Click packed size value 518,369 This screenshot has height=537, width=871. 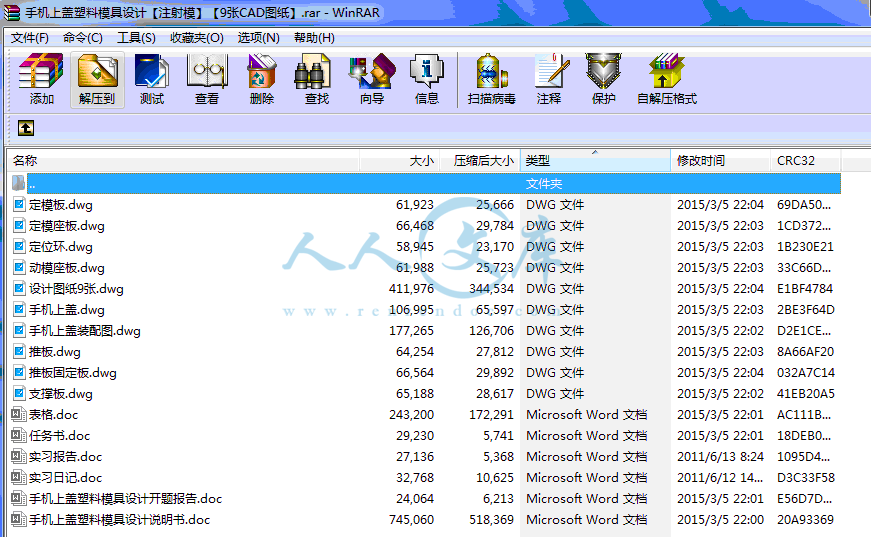click(491, 520)
